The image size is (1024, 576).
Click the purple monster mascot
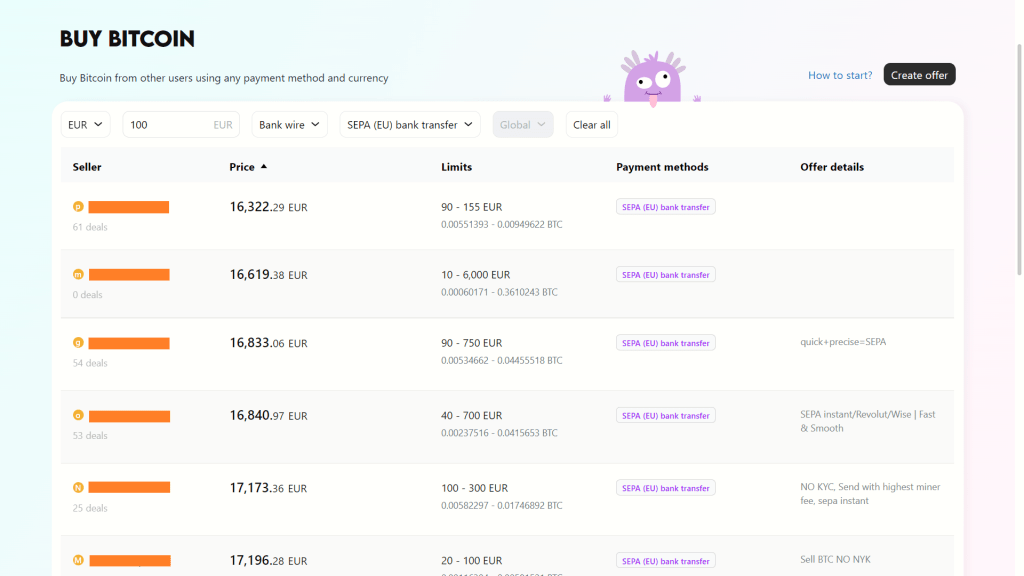pos(651,79)
